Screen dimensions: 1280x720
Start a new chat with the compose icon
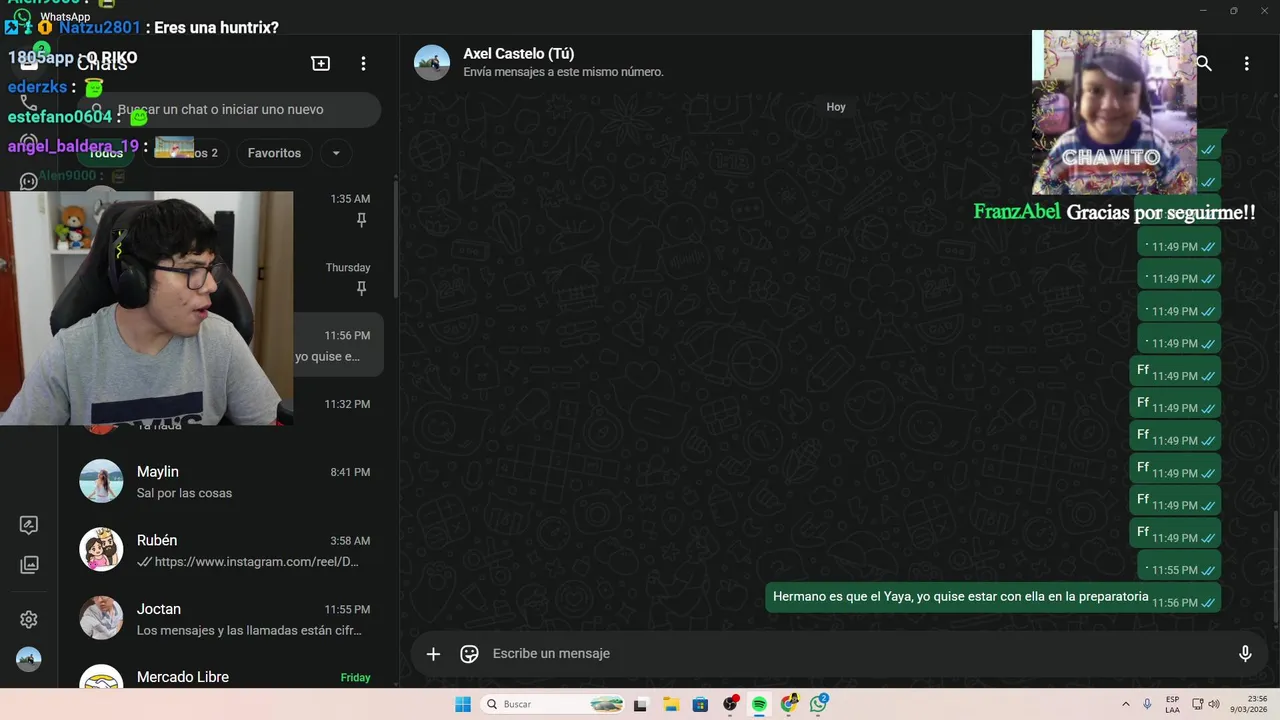pyautogui.click(x=321, y=63)
